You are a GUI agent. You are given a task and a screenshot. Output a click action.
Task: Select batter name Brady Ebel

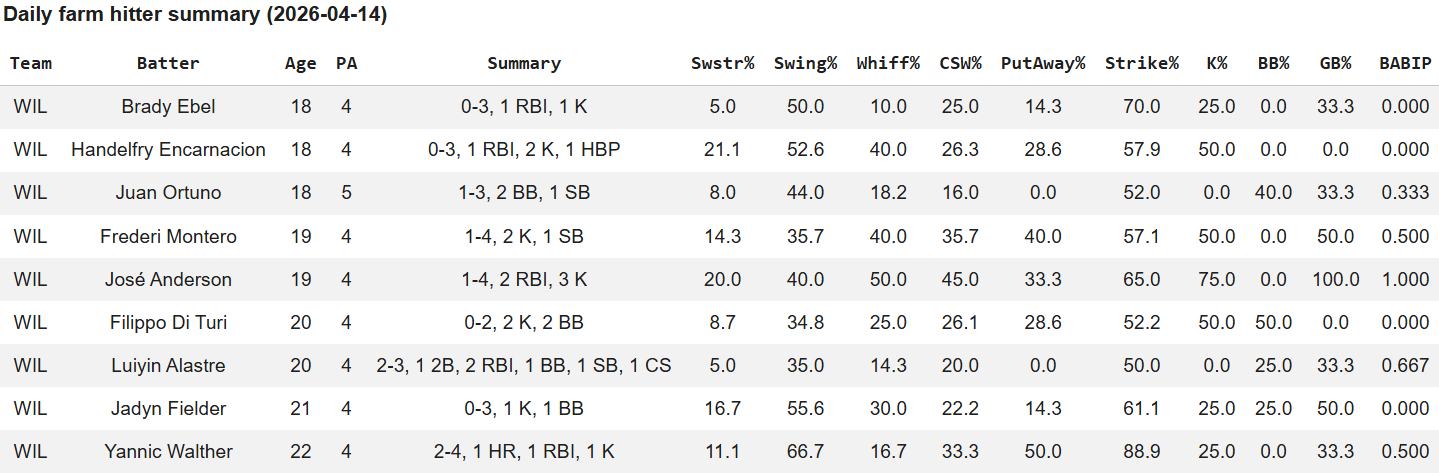tap(168, 107)
